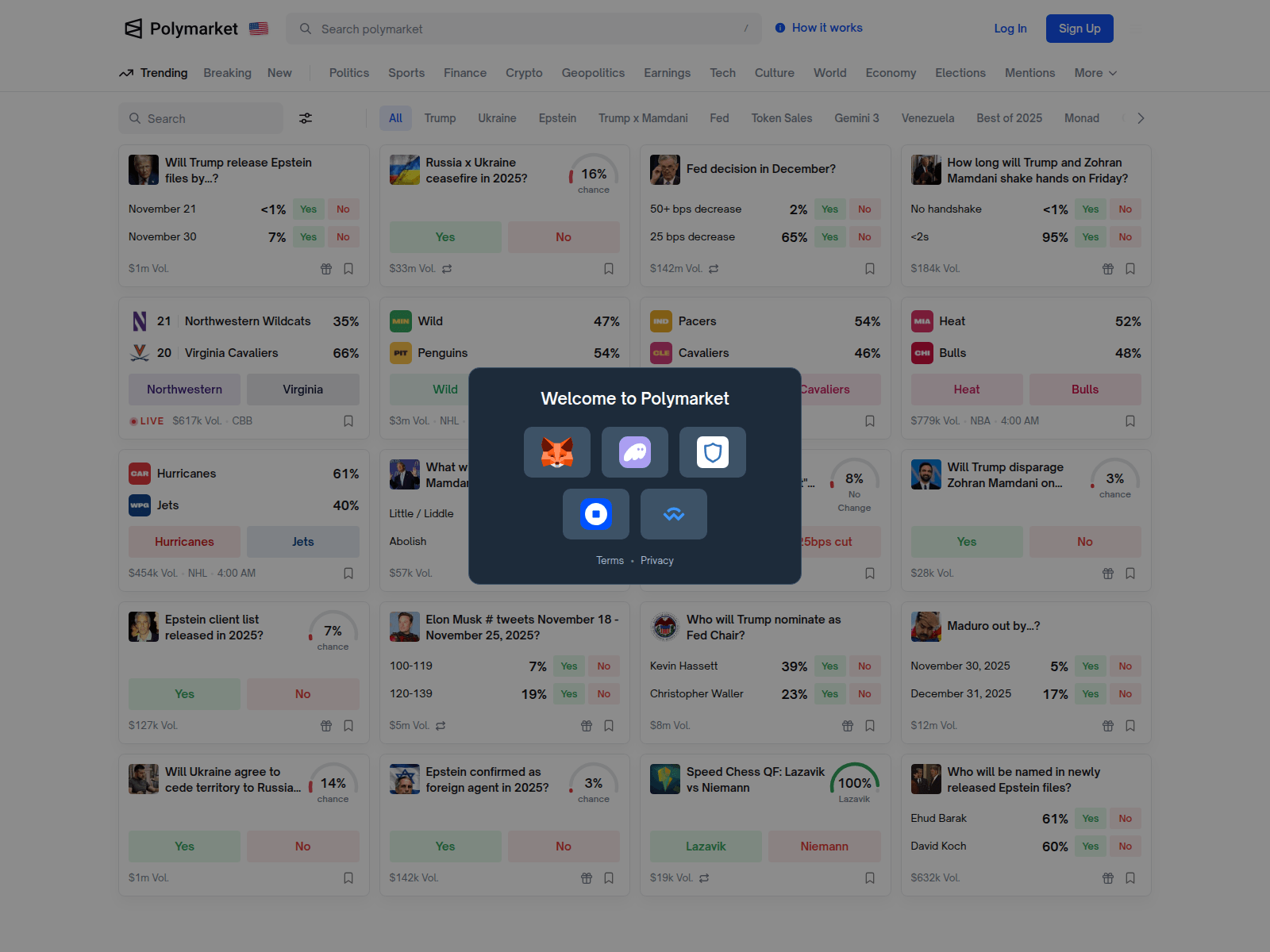Open How it works link

click(827, 28)
